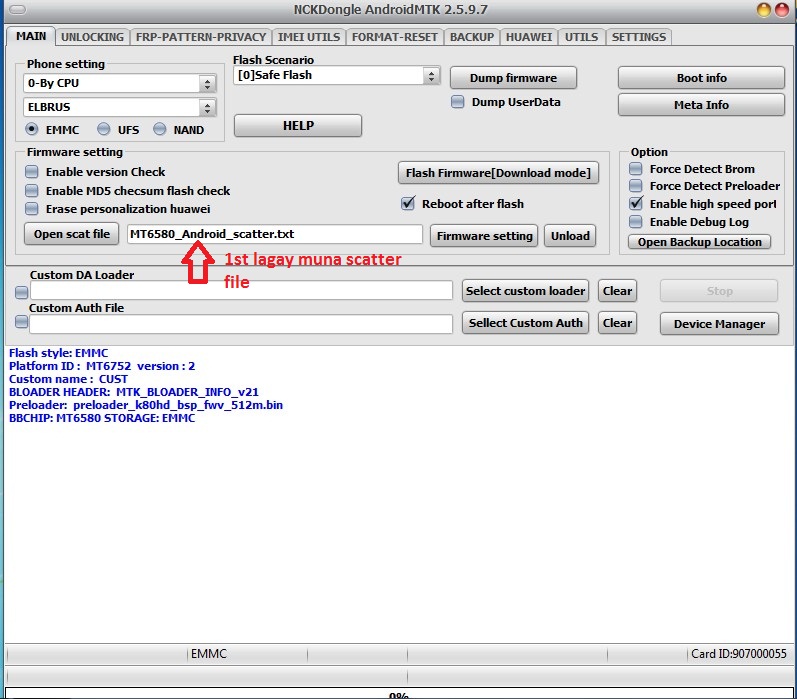The image size is (797, 699).
Task: Enable Force Detect Preloader option
Action: click(635, 186)
